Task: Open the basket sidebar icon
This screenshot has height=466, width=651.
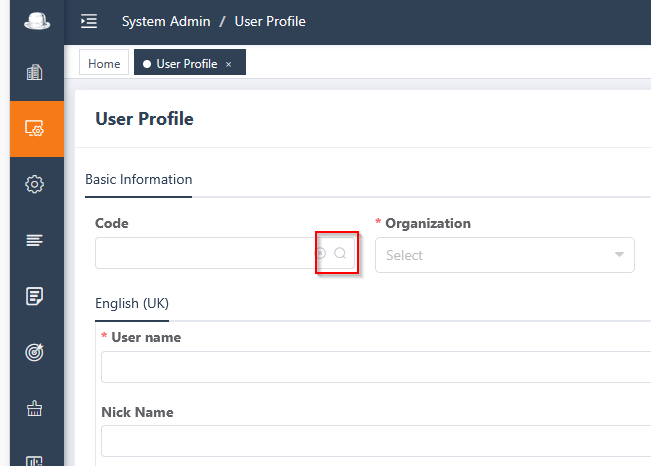Action: [x=35, y=408]
